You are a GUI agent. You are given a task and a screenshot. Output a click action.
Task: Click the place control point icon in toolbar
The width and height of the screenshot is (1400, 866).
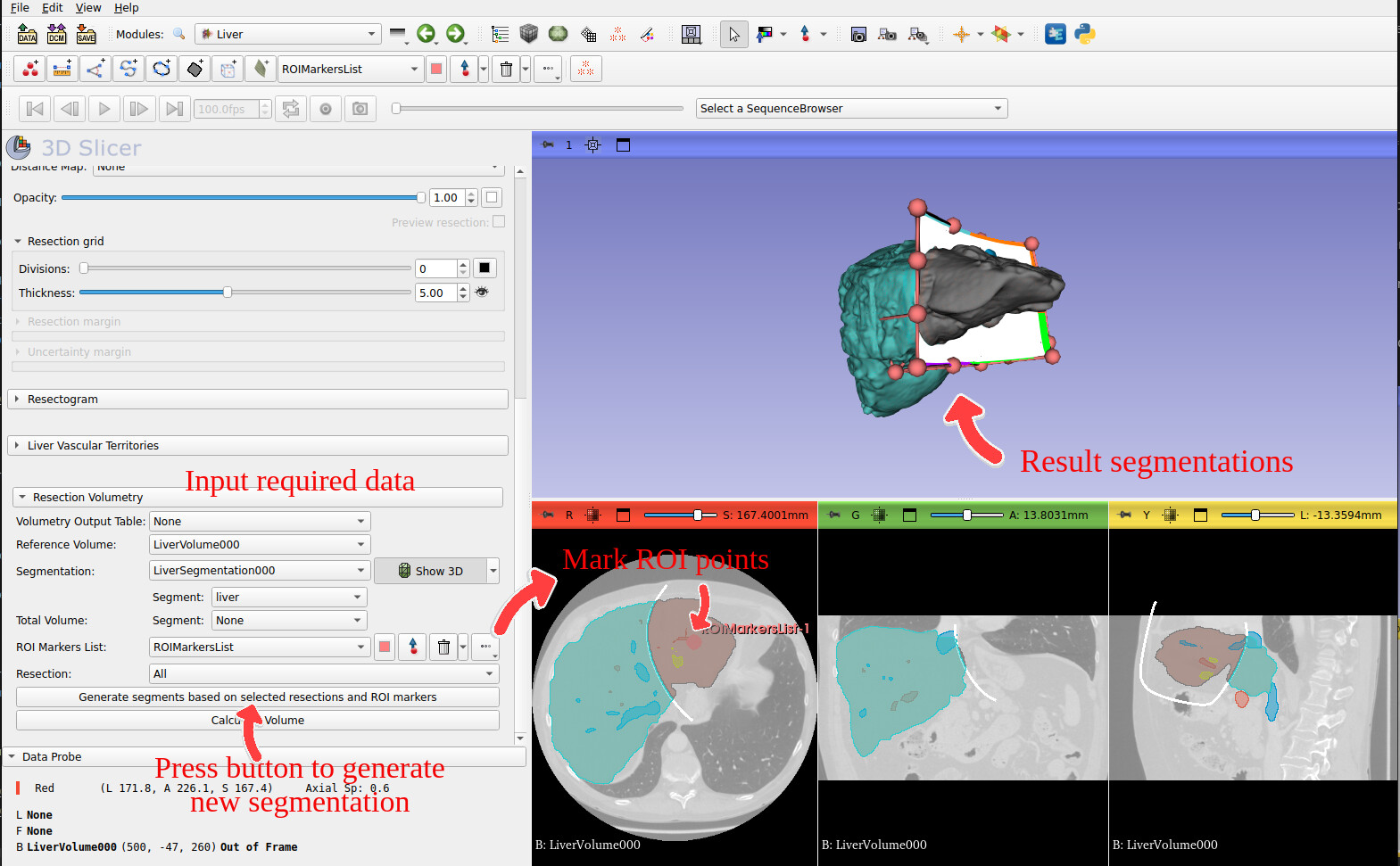(x=464, y=69)
